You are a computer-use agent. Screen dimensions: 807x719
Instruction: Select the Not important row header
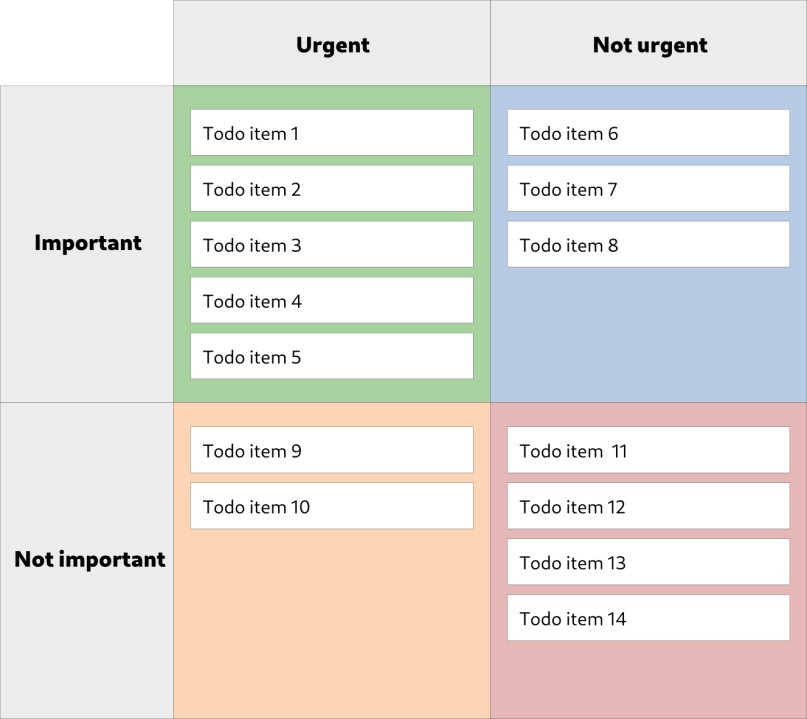pyautogui.click(x=87, y=560)
